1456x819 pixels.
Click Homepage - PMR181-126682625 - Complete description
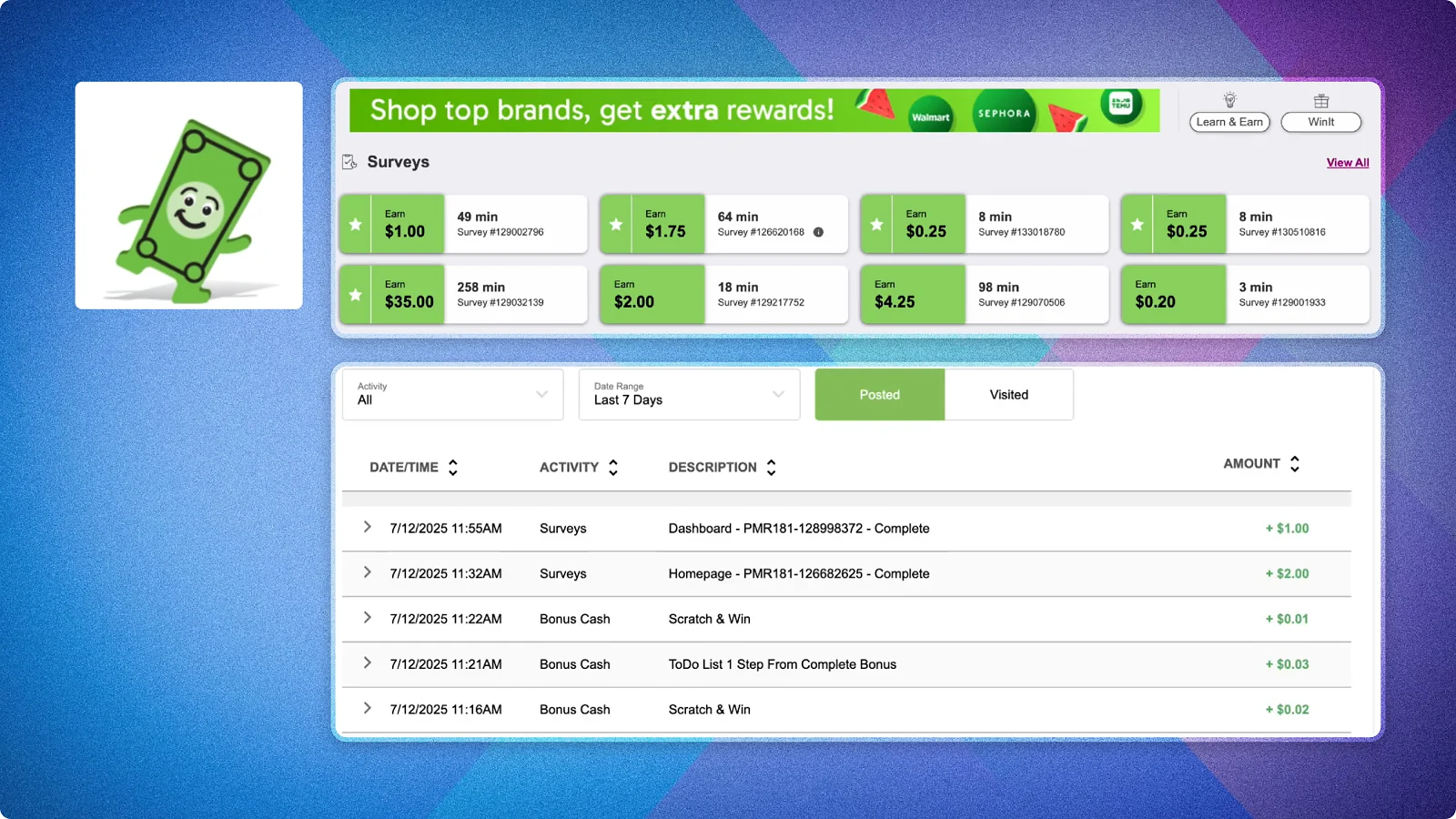pyautogui.click(x=799, y=574)
